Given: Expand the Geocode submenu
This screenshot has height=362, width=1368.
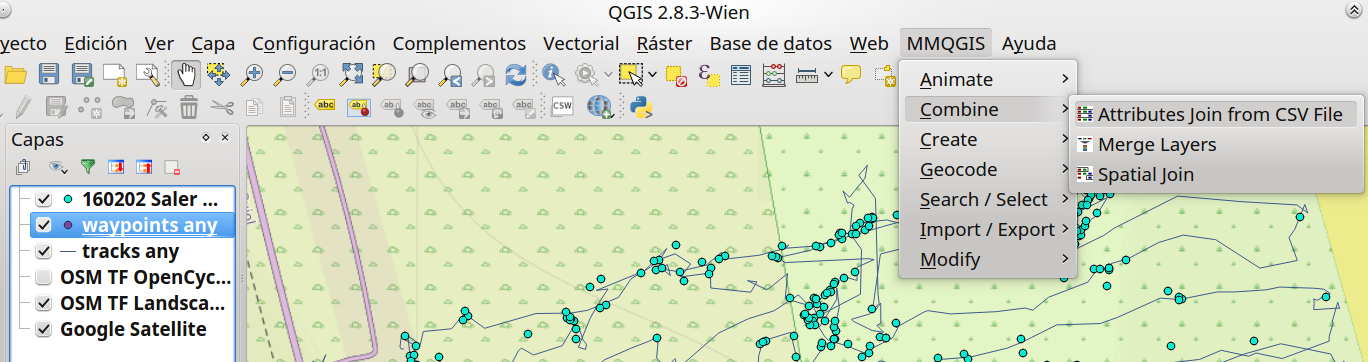Looking at the screenshot, I should 988,169.
